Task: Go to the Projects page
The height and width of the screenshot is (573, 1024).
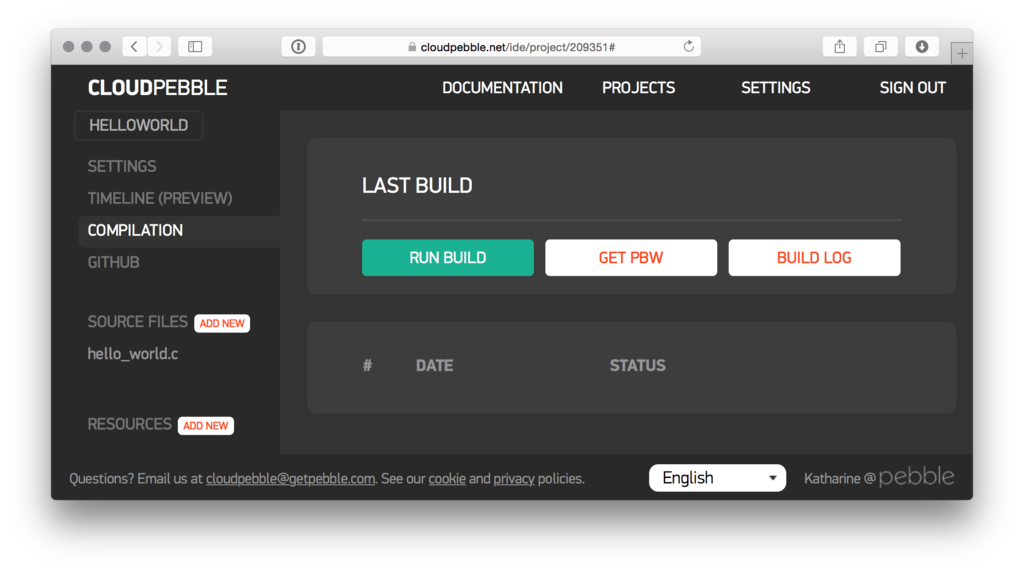Action: (x=639, y=88)
